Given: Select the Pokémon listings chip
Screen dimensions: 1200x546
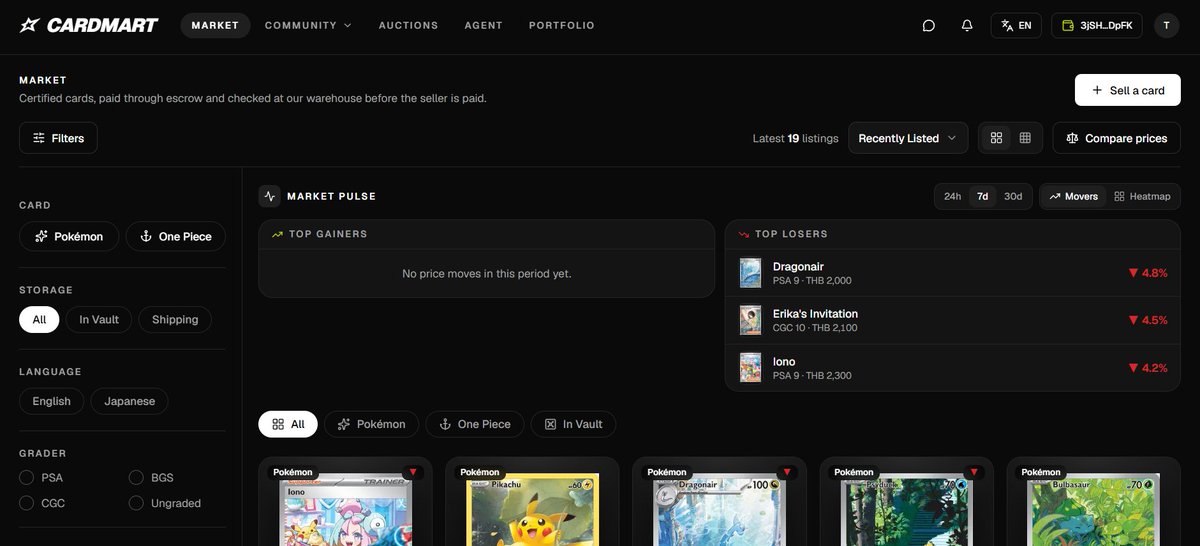Looking at the screenshot, I should tap(370, 424).
